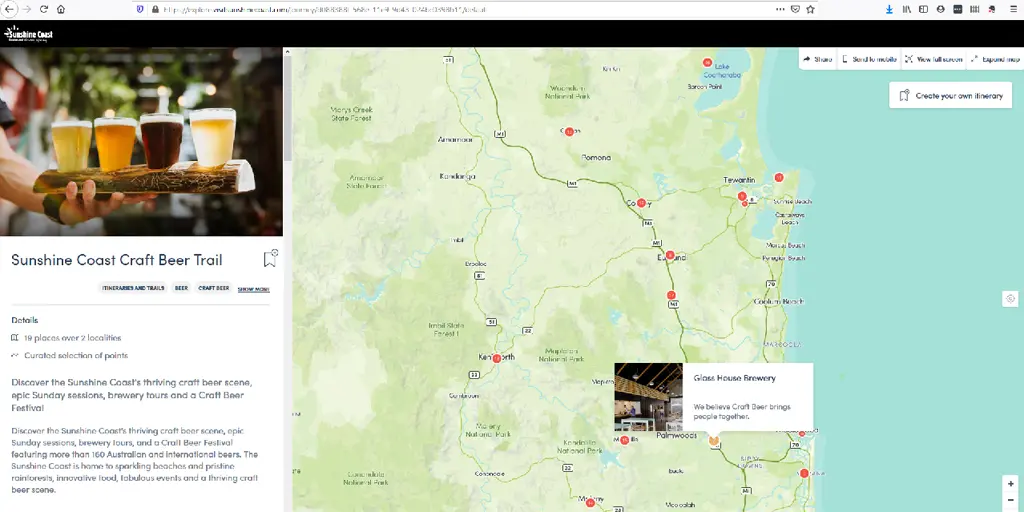Open the Pocket save icon
This screenshot has height=512, width=1024.
click(x=795, y=9)
